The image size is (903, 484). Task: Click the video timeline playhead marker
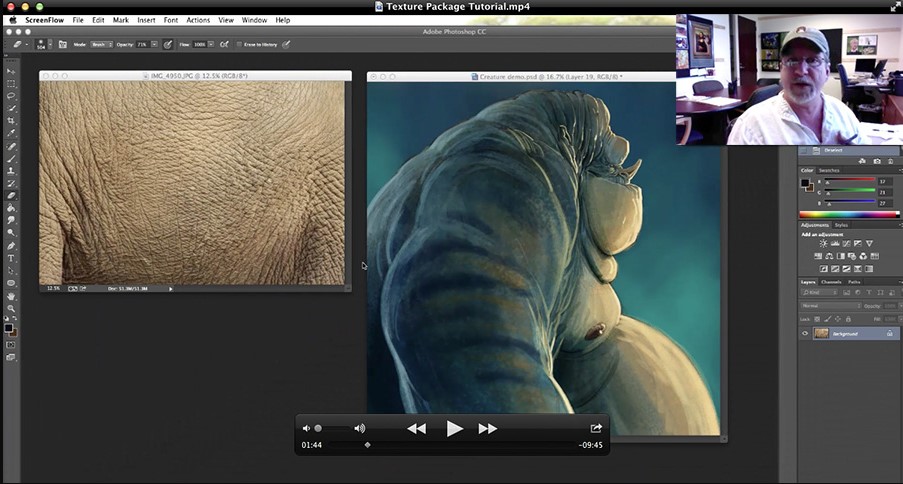click(x=367, y=445)
